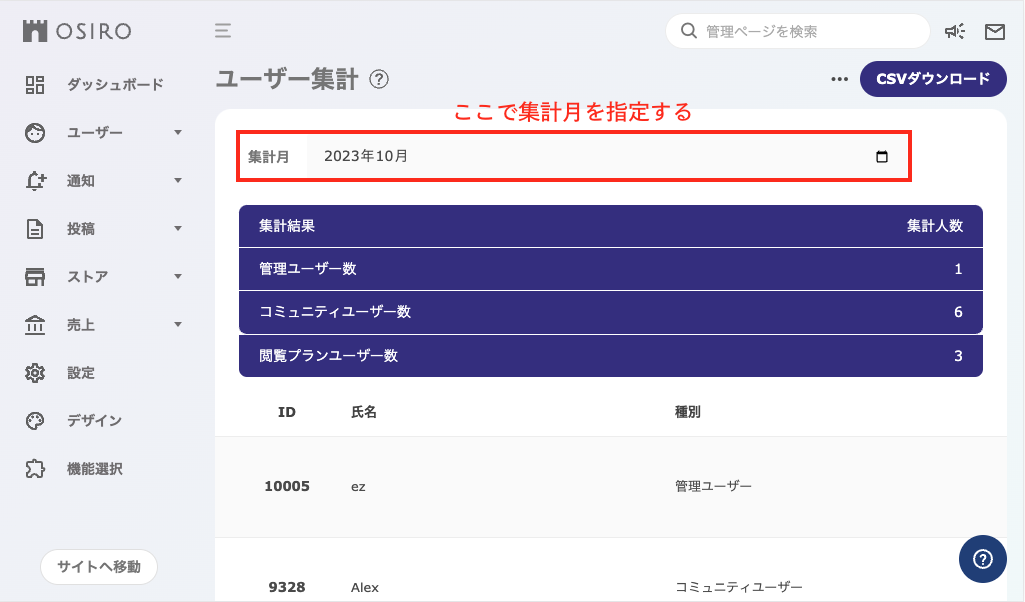The width and height of the screenshot is (1025, 602).
Task: Select the デザイン design palette icon
Action: (x=35, y=420)
